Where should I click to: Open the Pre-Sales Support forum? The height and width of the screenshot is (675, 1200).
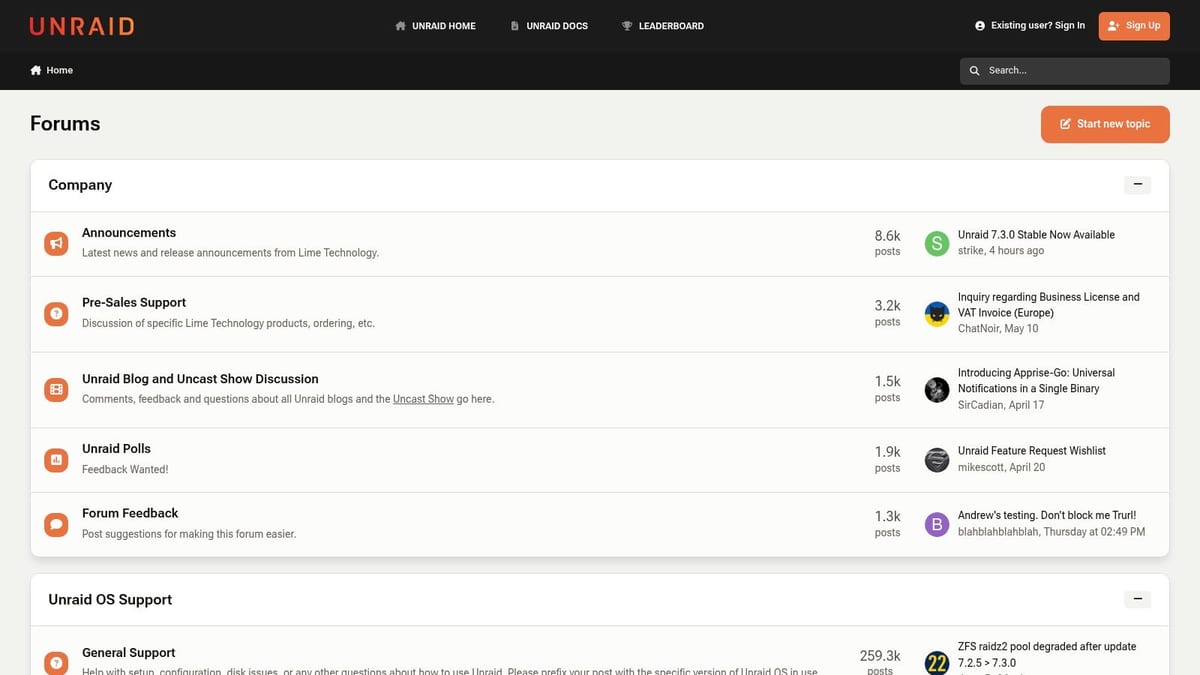(x=134, y=303)
